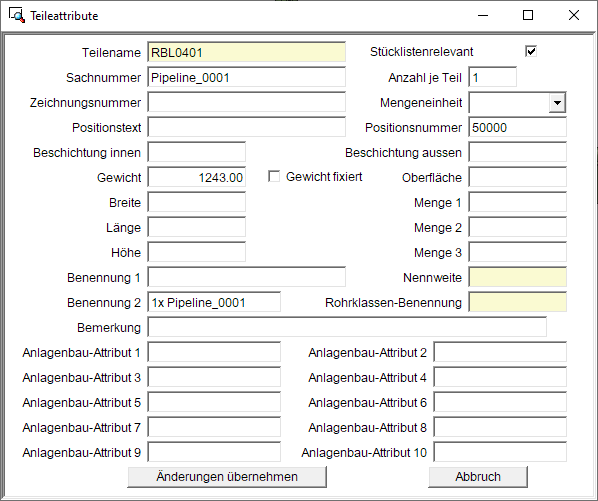The height and width of the screenshot is (501, 598).
Task: Open the Mengeneinheit dropdown arrow
Action: click(557, 103)
